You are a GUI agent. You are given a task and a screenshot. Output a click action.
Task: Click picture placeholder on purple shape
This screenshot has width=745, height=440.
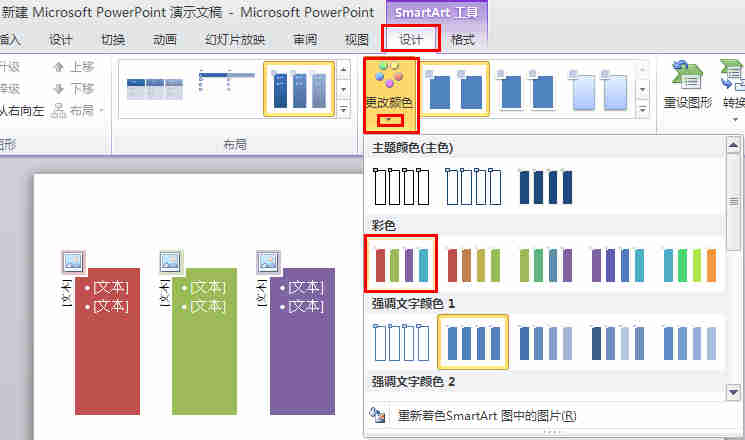click(x=268, y=262)
